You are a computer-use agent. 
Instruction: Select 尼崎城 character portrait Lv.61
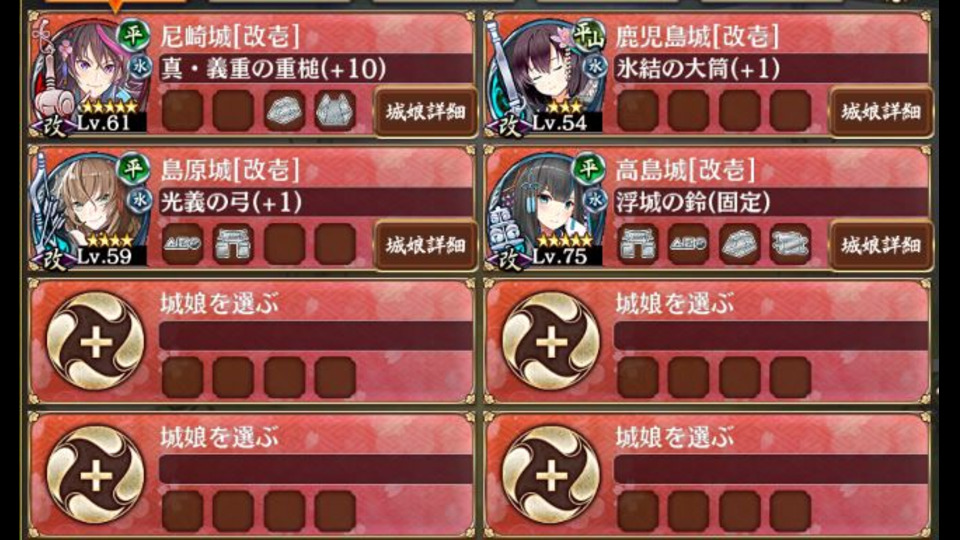[90, 77]
